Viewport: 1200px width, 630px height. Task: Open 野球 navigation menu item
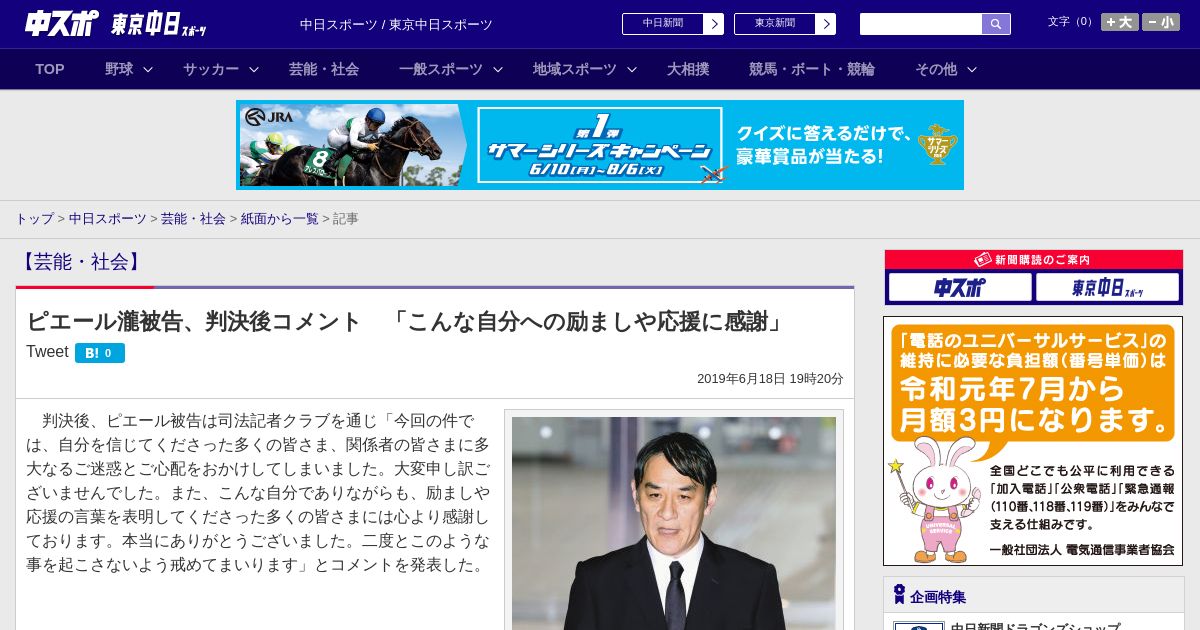point(119,69)
